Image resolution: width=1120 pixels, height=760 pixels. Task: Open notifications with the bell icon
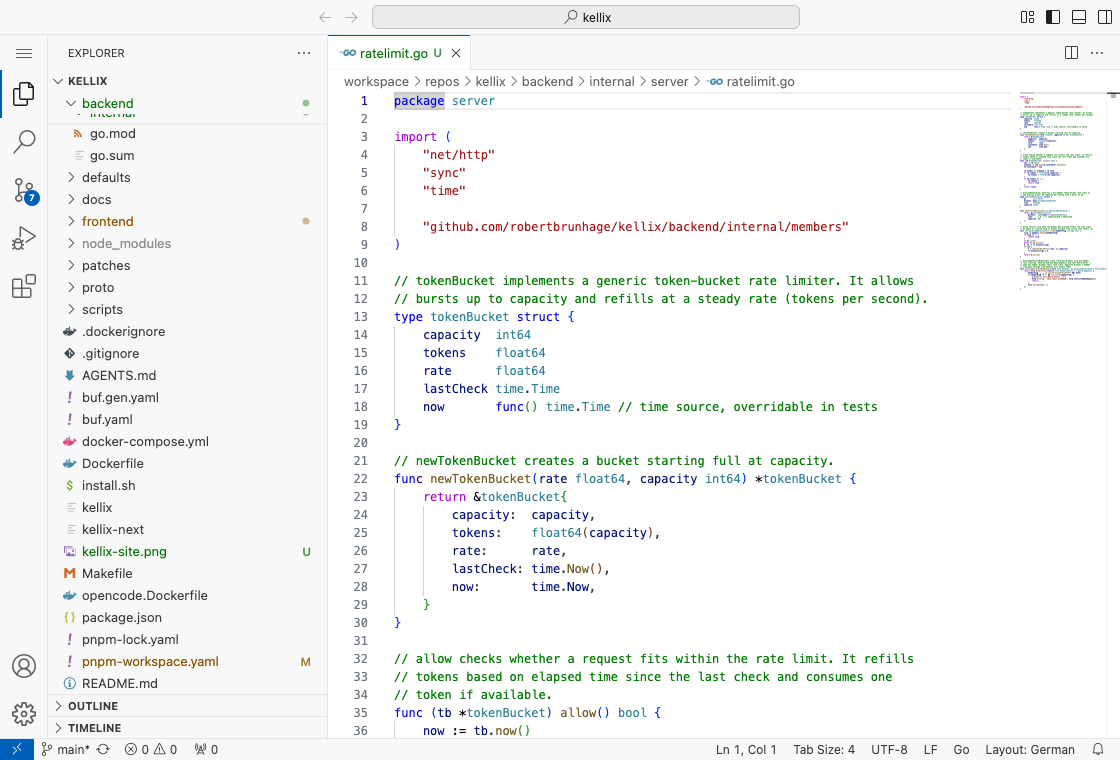pyautogui.click(x=1098, y=749)
